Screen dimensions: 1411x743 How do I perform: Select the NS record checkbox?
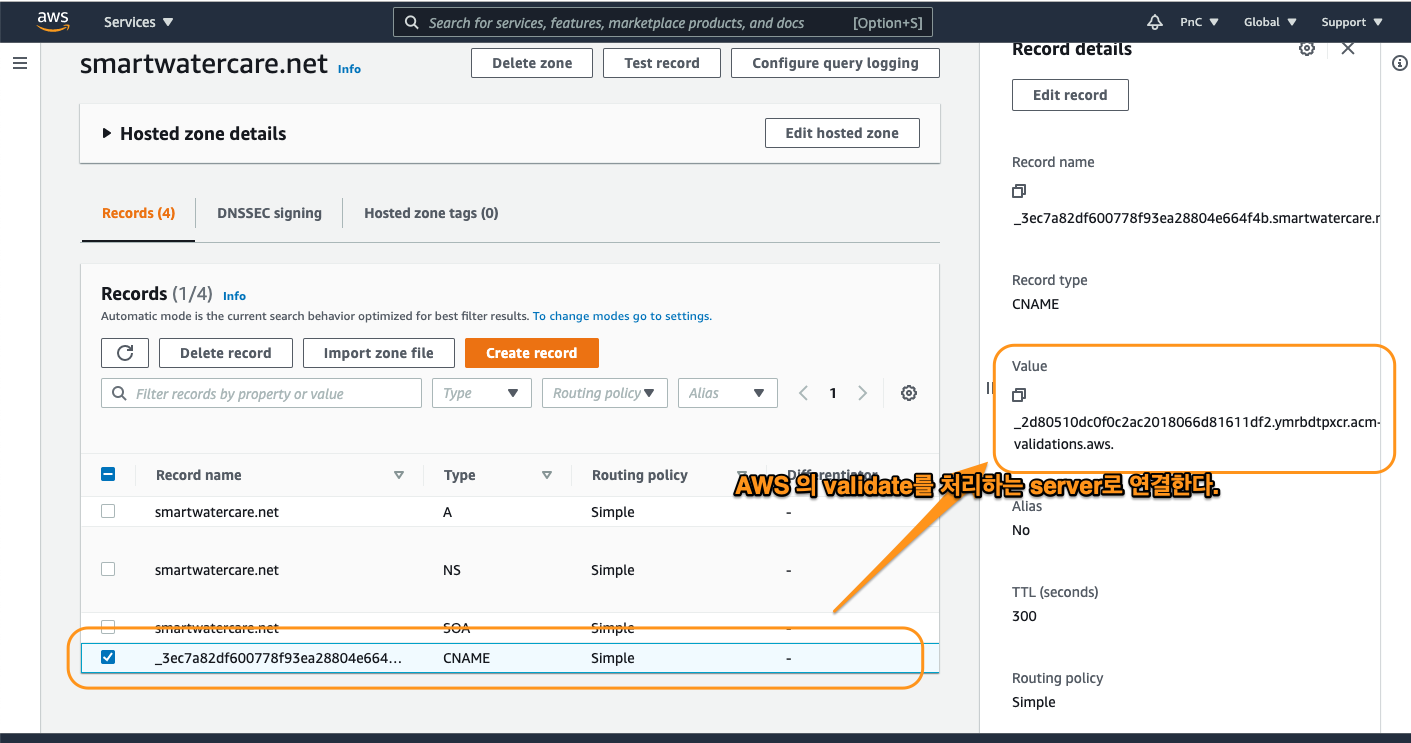(108, 569)
